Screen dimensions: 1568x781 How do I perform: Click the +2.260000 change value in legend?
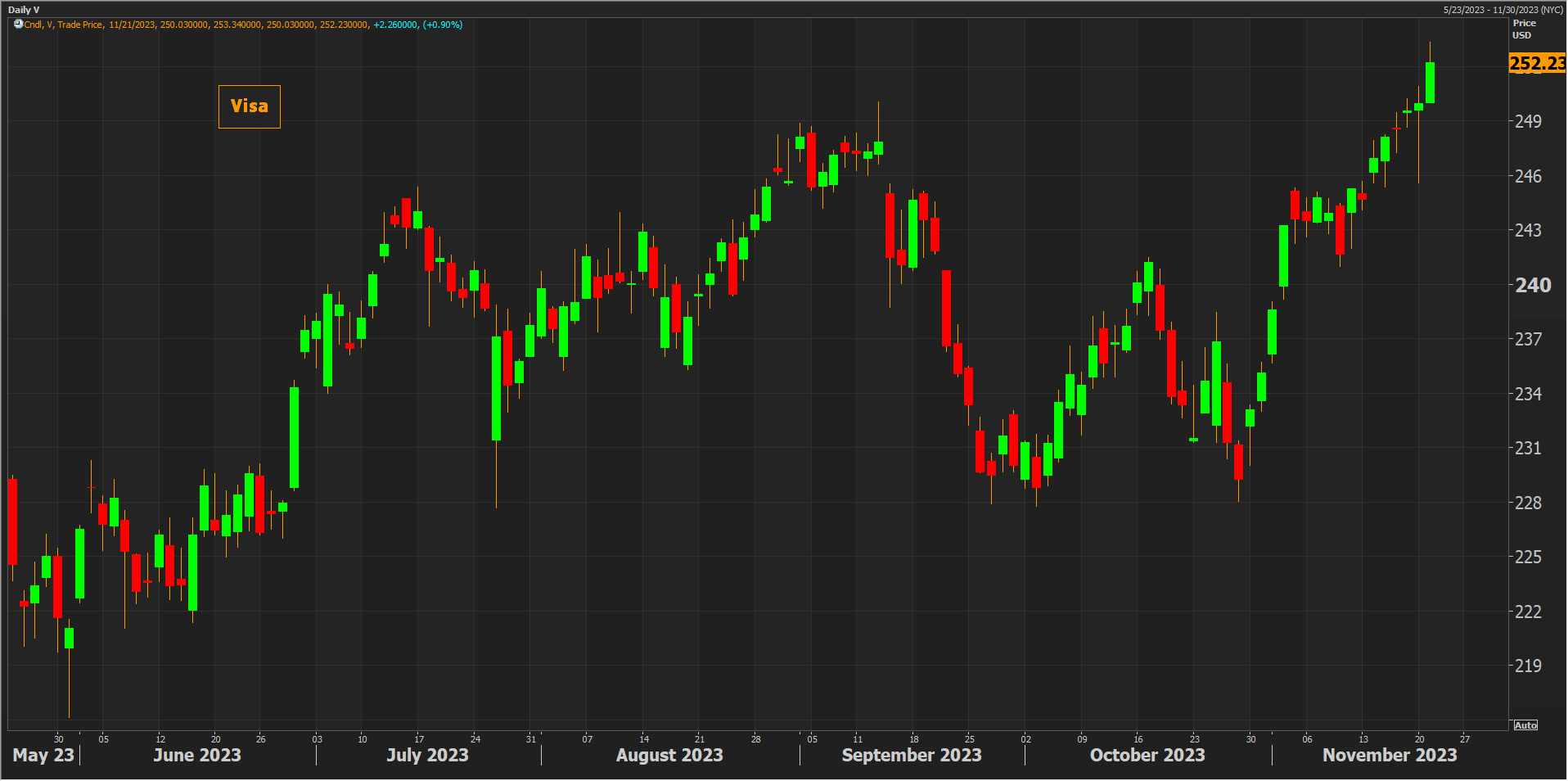[395, 25]
